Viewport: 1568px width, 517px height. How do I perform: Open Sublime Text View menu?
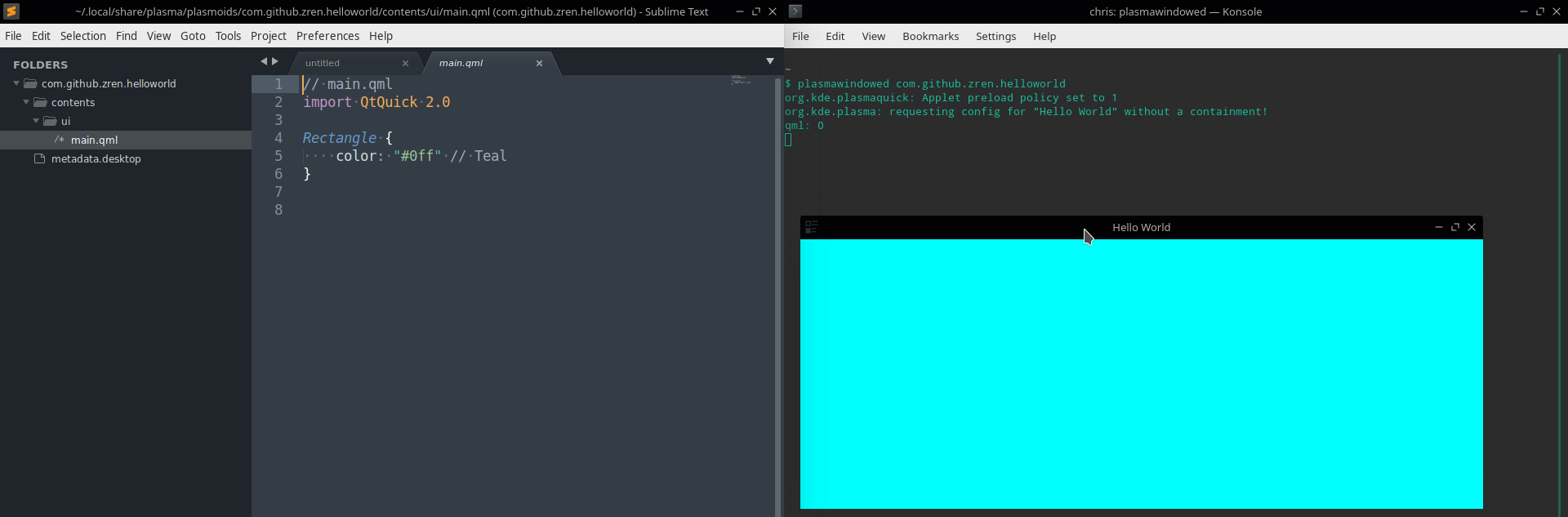[x=158, y=36]
